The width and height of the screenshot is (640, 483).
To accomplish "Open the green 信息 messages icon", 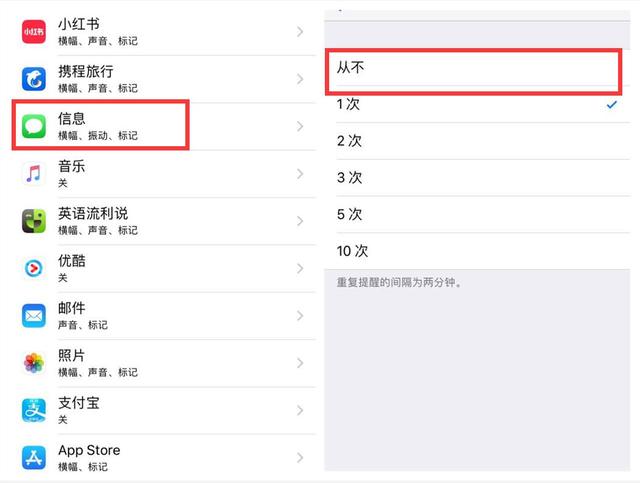I will [33, 126].
